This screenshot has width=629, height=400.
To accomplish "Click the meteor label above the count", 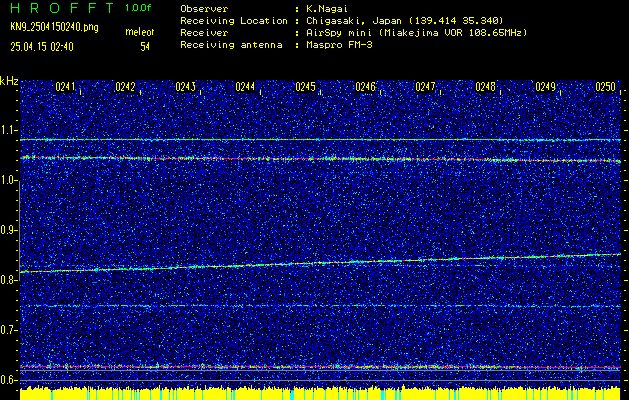I will pyautogui.click(x=139, y=32).
